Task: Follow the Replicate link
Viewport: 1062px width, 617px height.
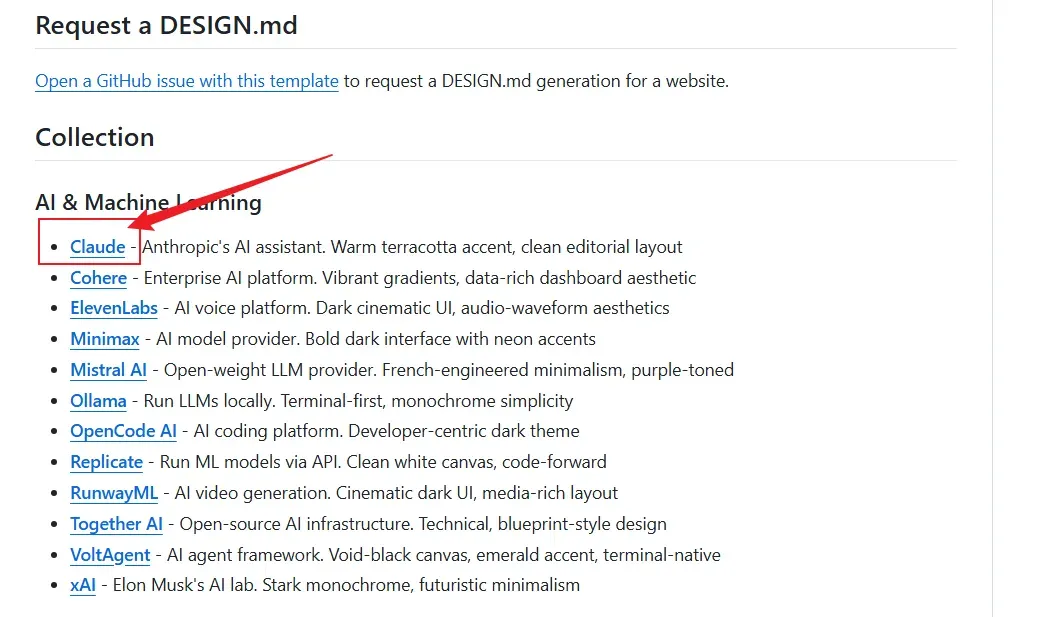Action: pos(106,463)
